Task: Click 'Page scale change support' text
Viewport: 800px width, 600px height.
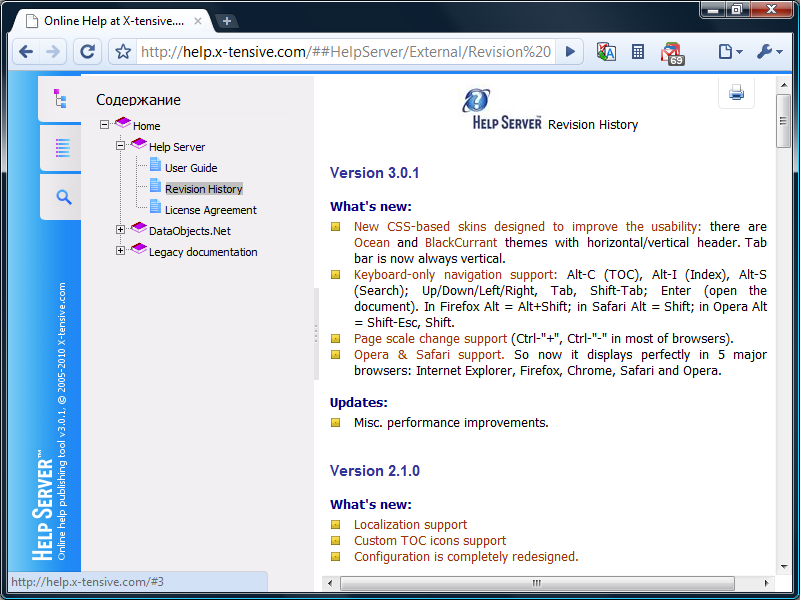Action: point(431,339)
